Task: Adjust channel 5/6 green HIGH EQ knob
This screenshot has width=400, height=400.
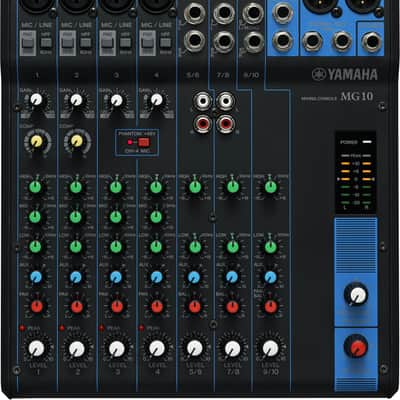Action: pyautogui.click(x=195, y=187)
